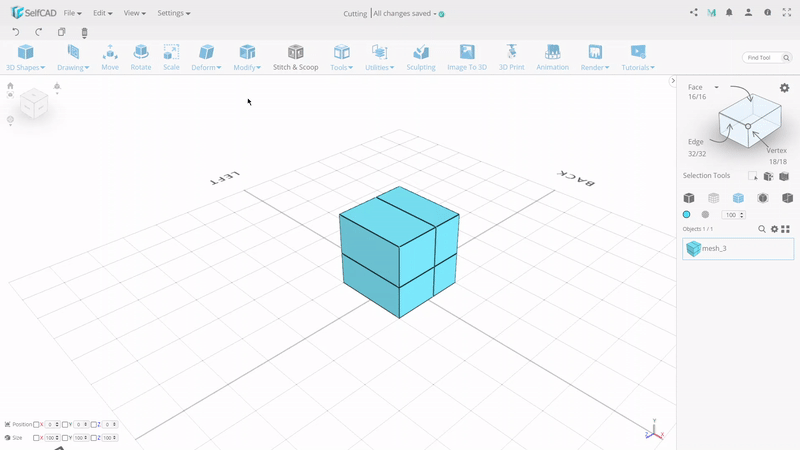Check the Position Y checkbox
800x450 pixels.
[65, 424]
